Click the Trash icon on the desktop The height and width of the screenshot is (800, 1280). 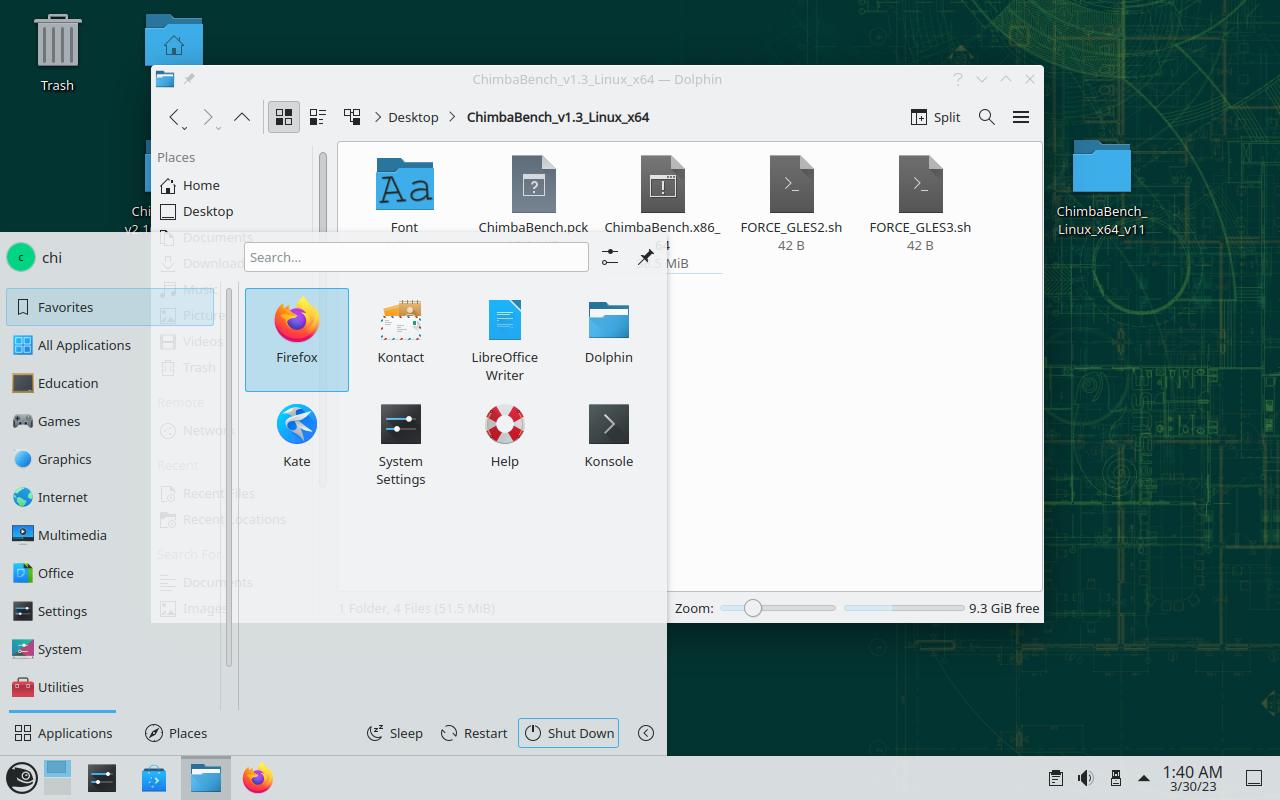(x=57, y=54)
